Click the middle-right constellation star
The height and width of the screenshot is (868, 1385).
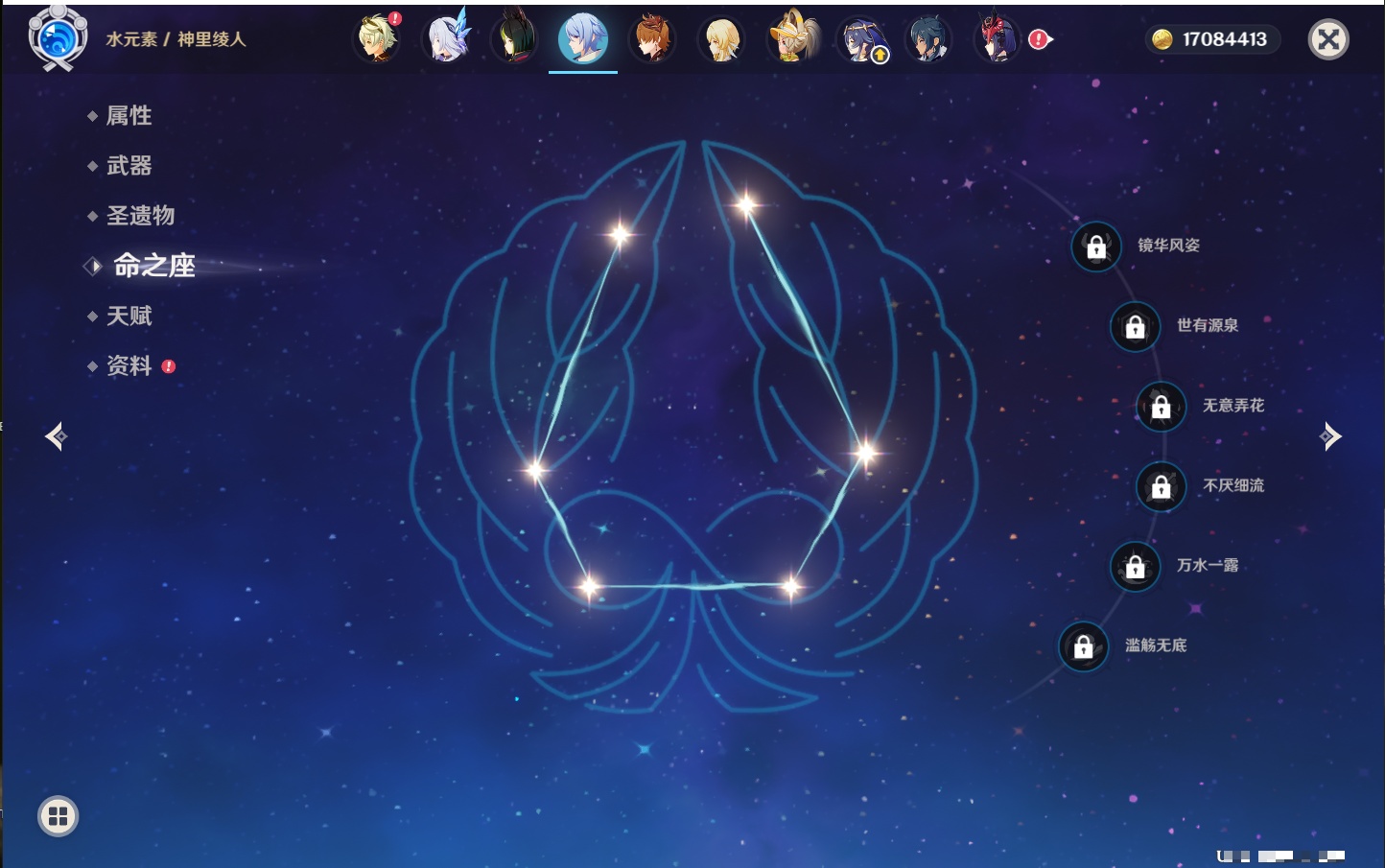click(x=865, y=453)
